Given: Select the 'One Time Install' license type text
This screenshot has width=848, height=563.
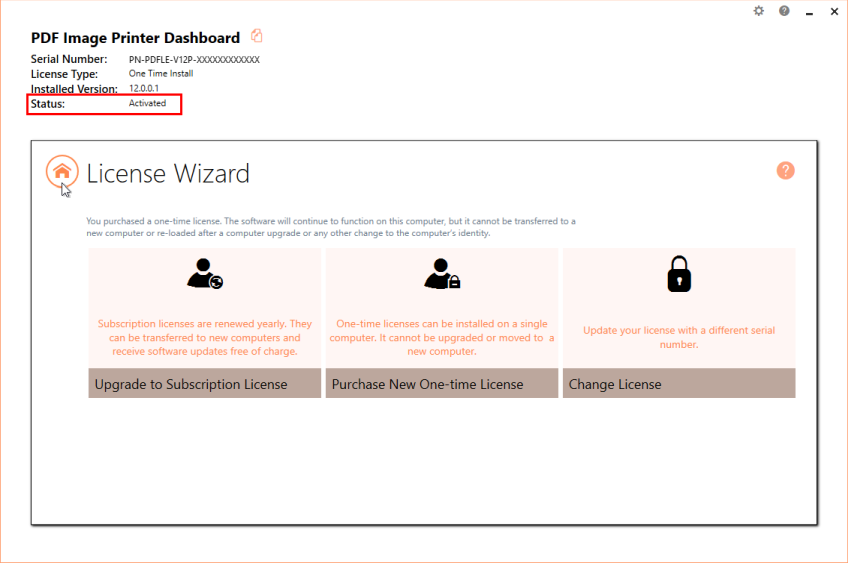Looking at the screenshot, I should point(161,74).
